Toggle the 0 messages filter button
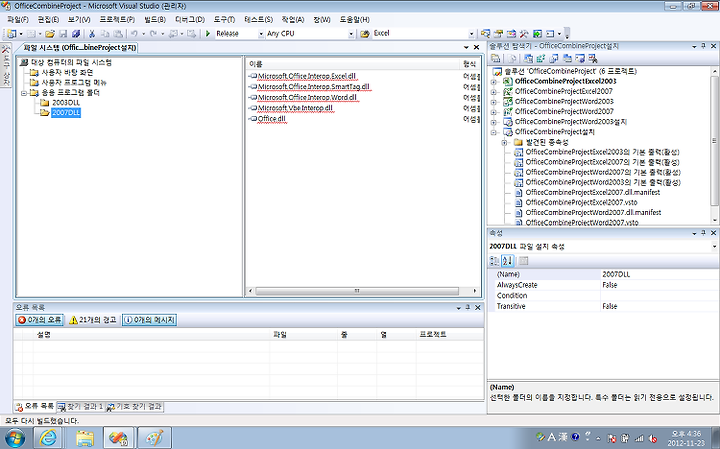The width and height of the screenshot is (720, 449). (149, 320)
